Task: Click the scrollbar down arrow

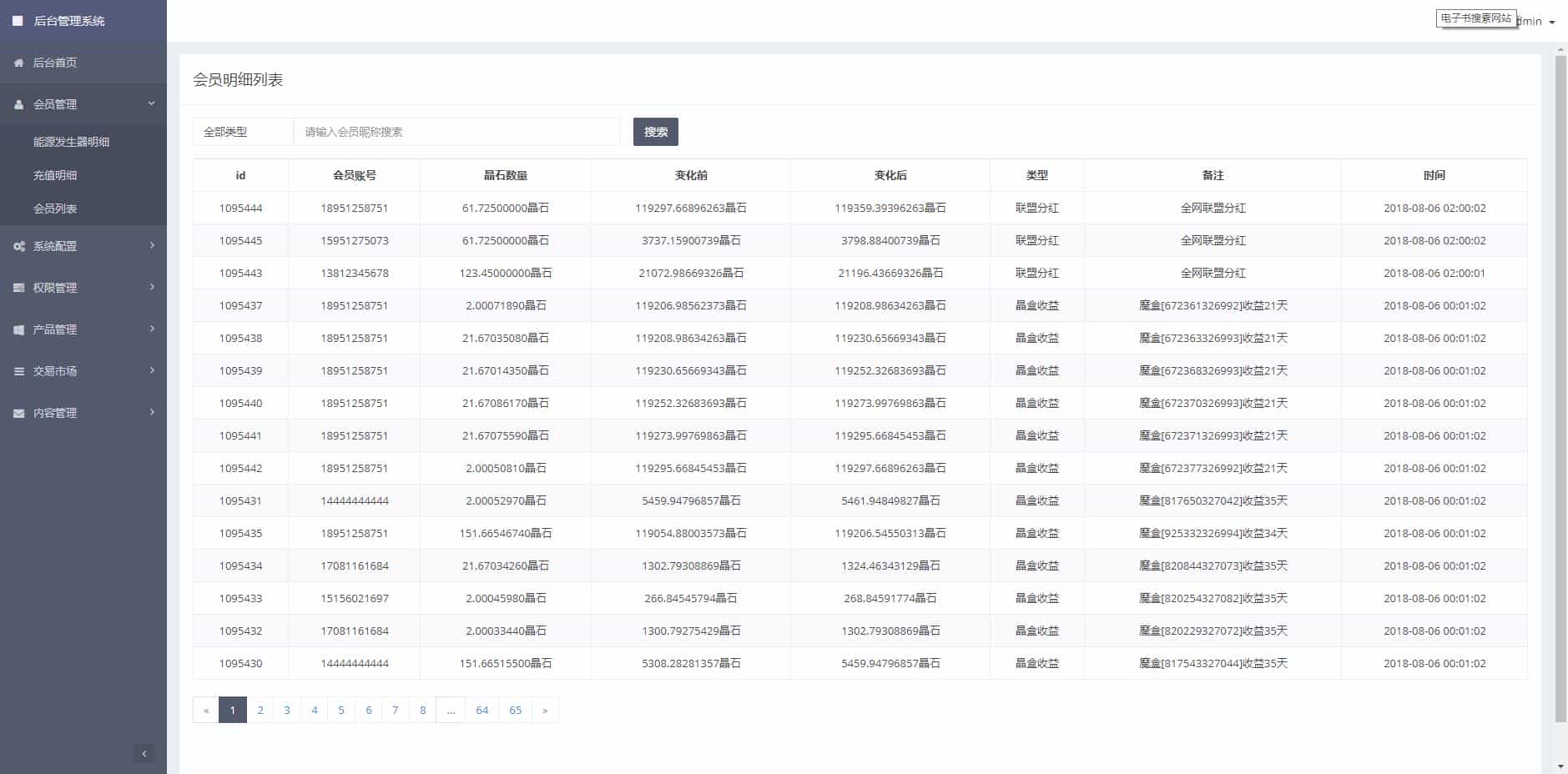Action: (x=1560, y=766)
